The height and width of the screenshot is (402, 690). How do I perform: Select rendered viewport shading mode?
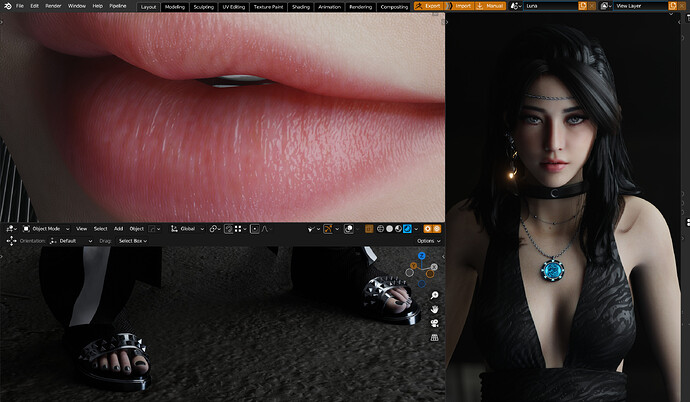407,229
